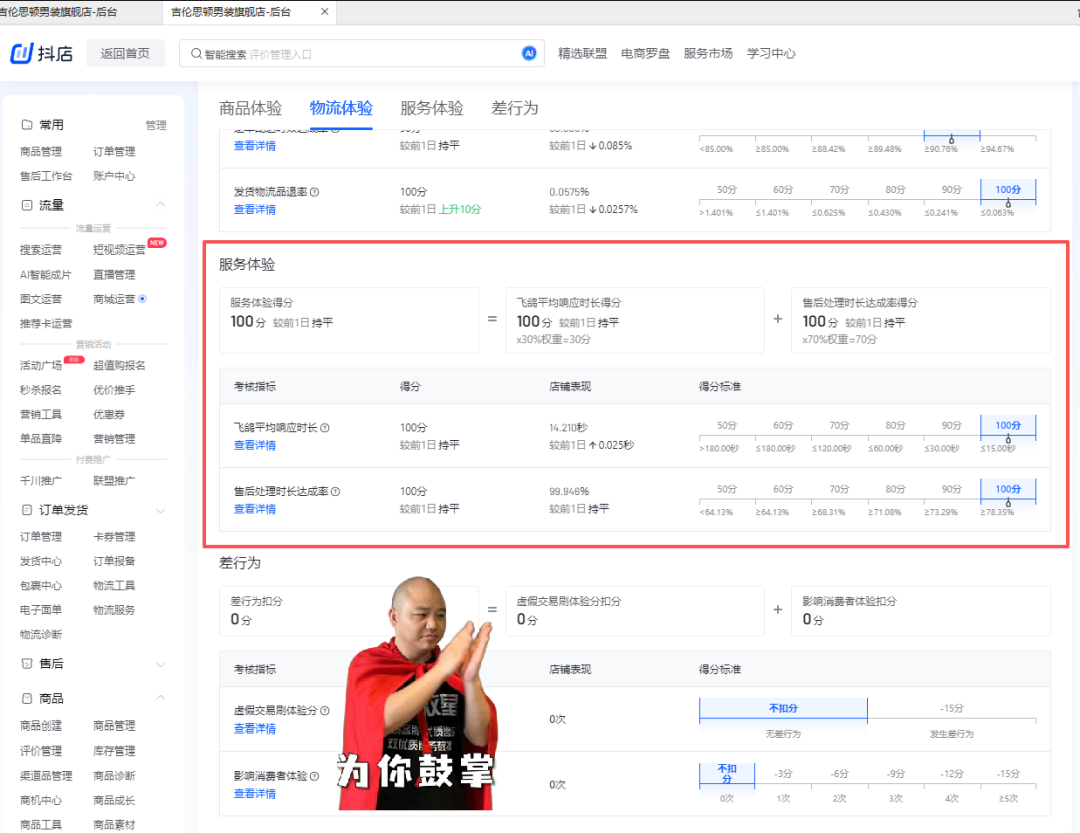The image size is (1080, 833).
Task: Open help icon beside 虚假交易剔体验分
Action: pos(325,710)
